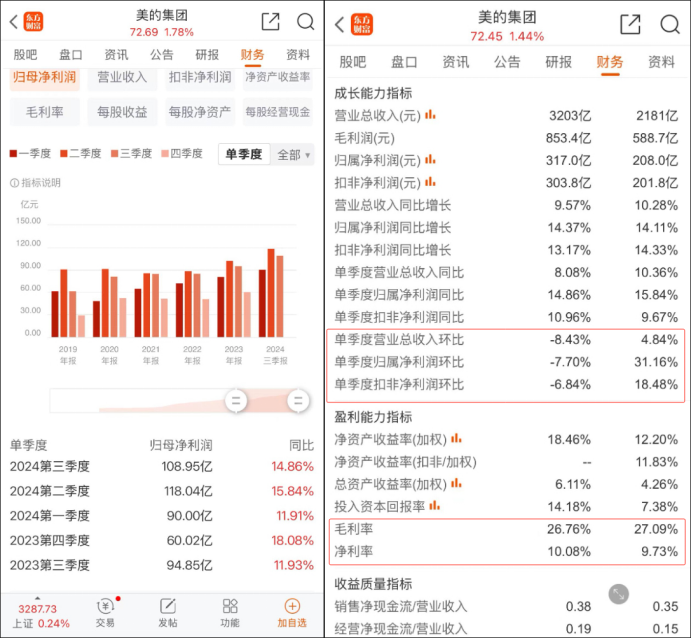The image size is (692, 638).
Task: Toggle the 单季度 view button
Action: pos(244,154)
